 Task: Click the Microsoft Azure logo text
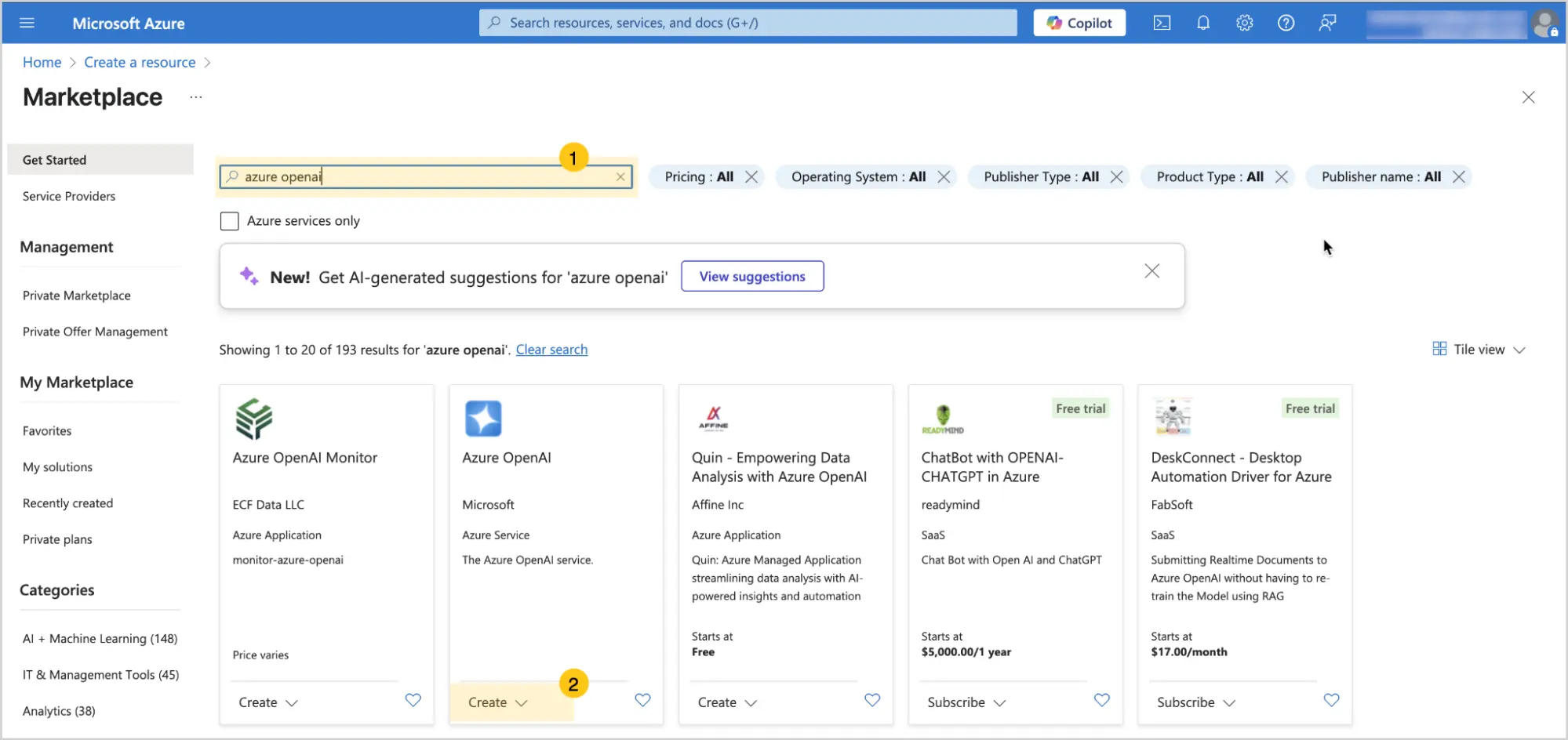pyautogui.click(x=129, y=24)
